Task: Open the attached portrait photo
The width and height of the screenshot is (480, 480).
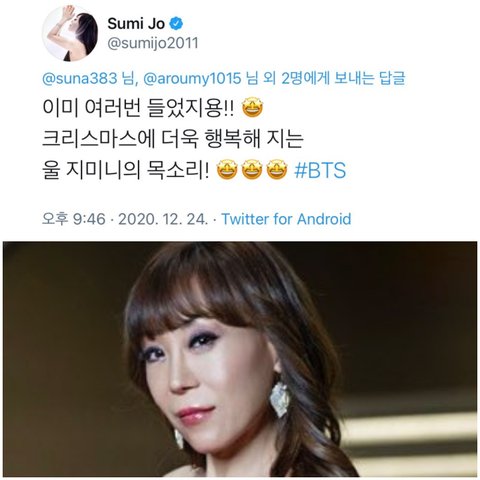Action: pos(240,359)
